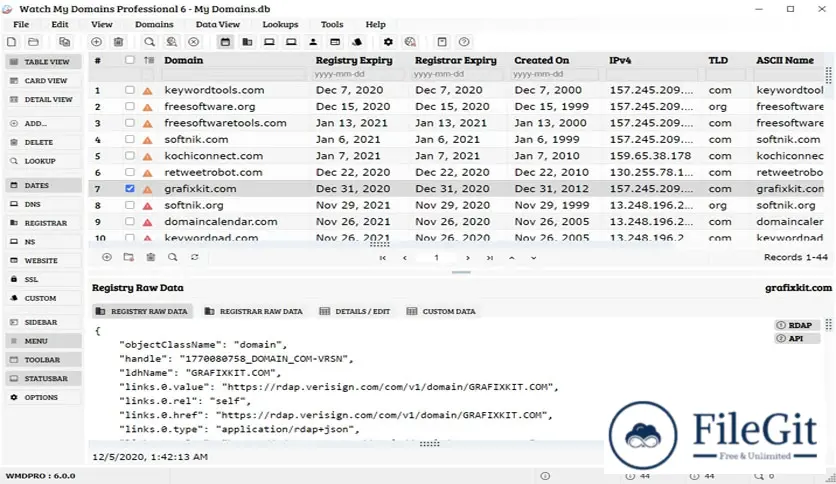Check the box for kochiconnect.com
The image size is (836, 484).
[x=130, y=156]
